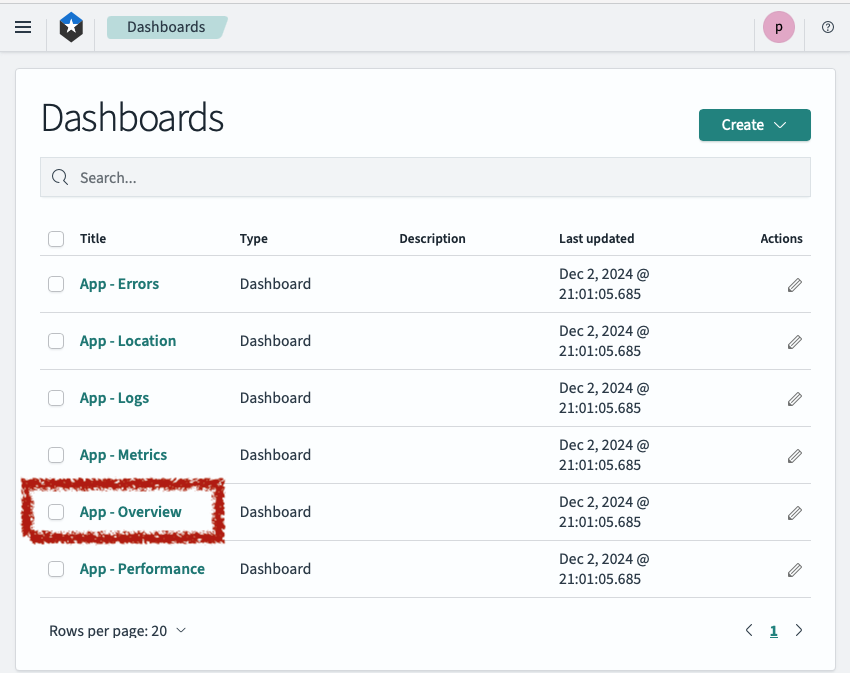Image resolution: width=850 pixels, height=673 pixels.
Task: Open the App - Metrics dashboard link
Action: 123,454
